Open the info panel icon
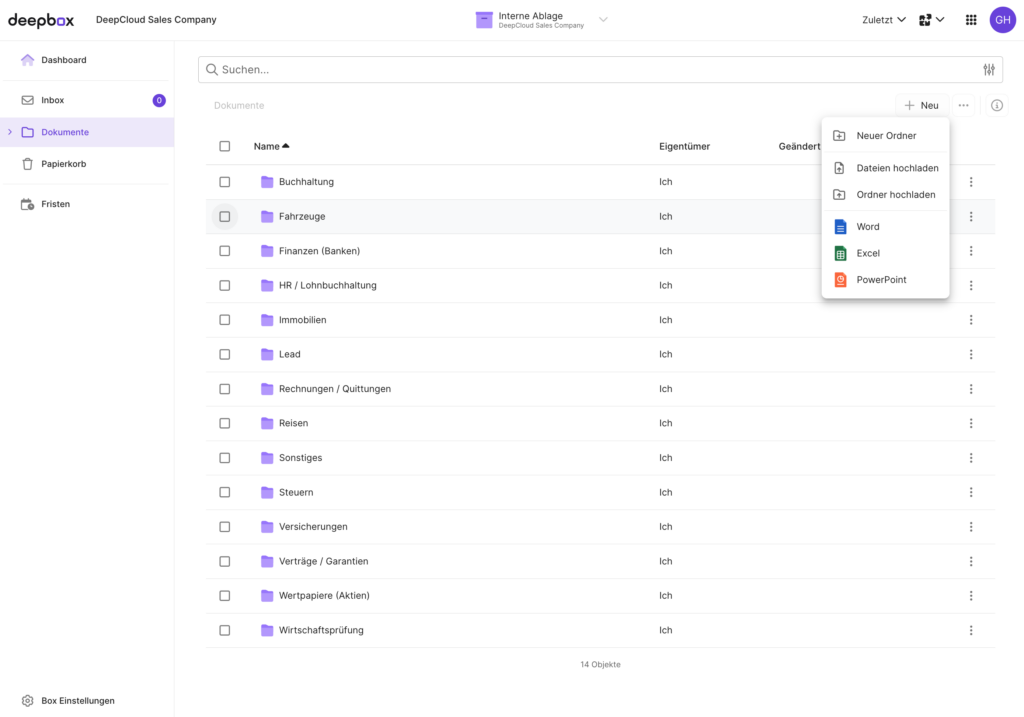The height and width of the screenshot is (717, 1024). coord(996,105)
